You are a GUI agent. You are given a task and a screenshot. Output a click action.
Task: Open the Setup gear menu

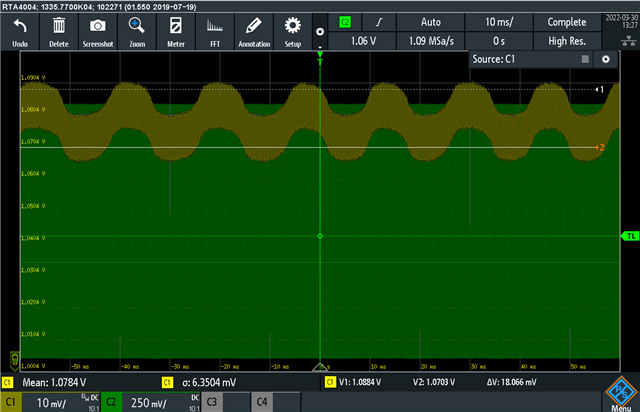293,32
